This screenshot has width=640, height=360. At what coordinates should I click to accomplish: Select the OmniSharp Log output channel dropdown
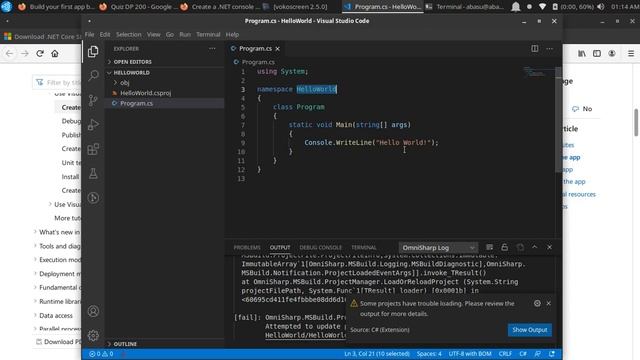click(x=438, y=248)
